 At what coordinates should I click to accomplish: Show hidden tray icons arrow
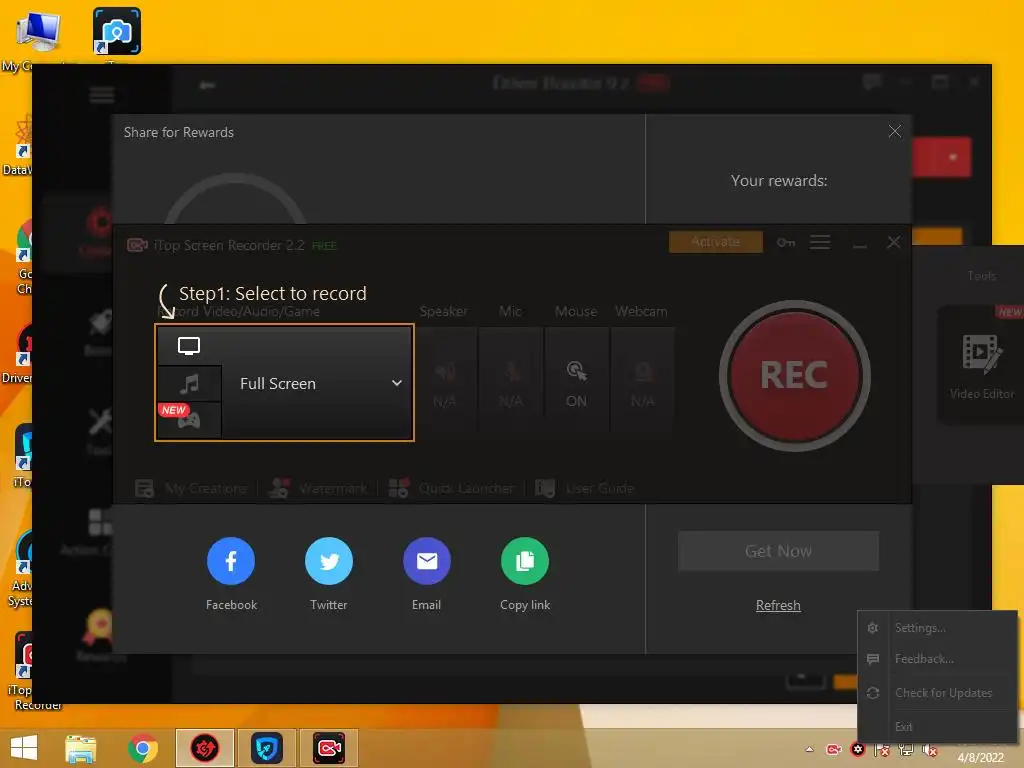point(809,749)
